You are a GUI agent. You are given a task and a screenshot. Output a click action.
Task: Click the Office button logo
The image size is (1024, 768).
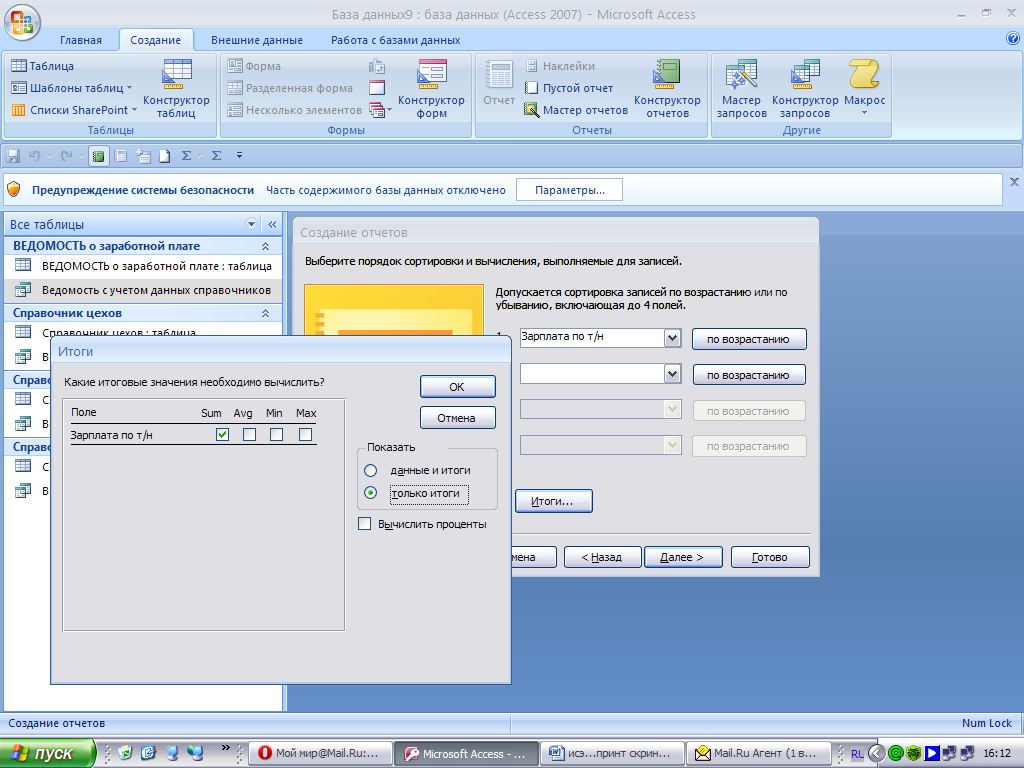click(22, 23)
